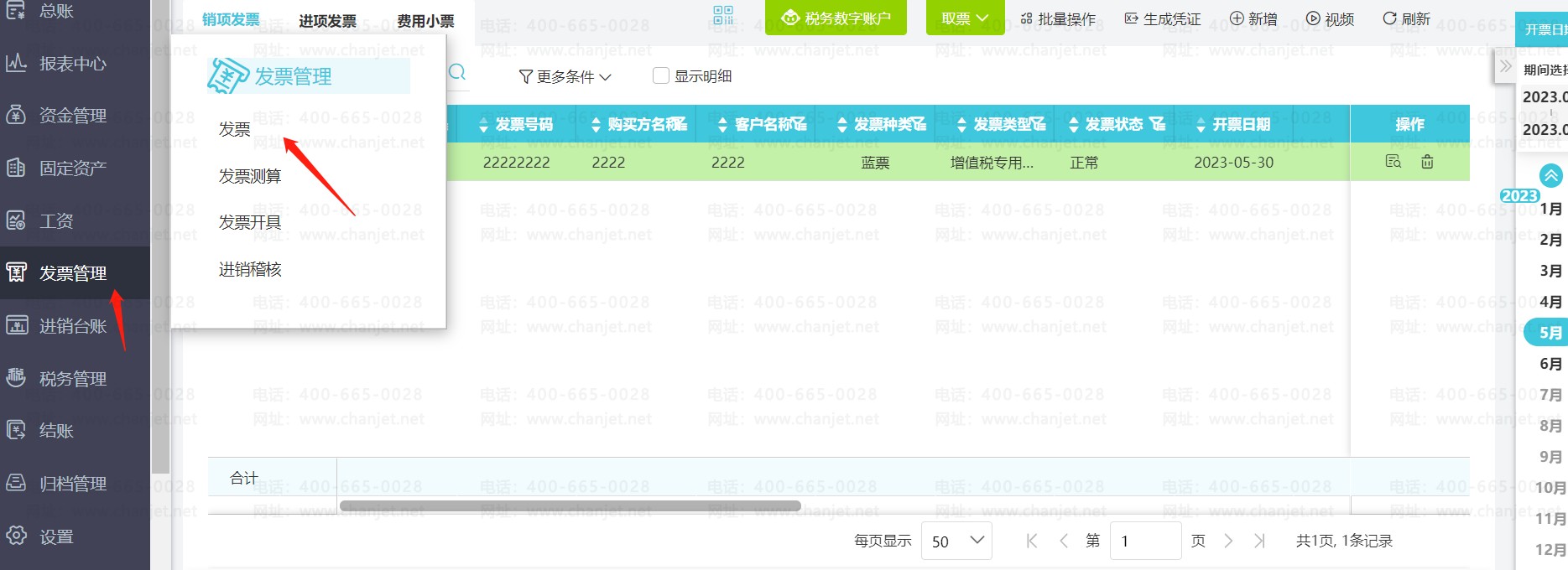Collapse the right period panel
Image resolution: width=1568 pixels, height=570 pixels.
(1505, 66)
